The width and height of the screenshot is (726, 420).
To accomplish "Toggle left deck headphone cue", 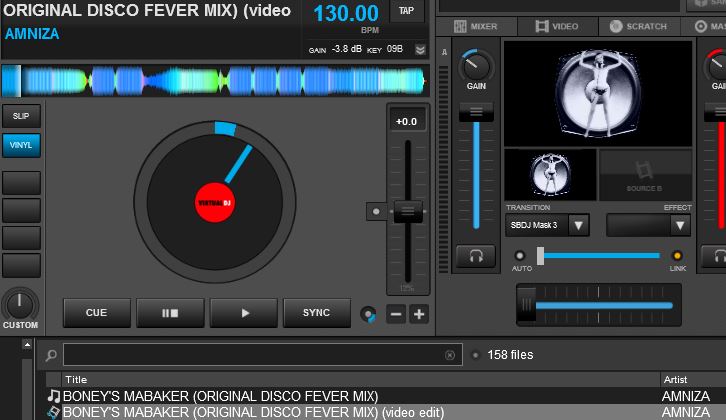I will pyautogui.click(x=476, y=256).
